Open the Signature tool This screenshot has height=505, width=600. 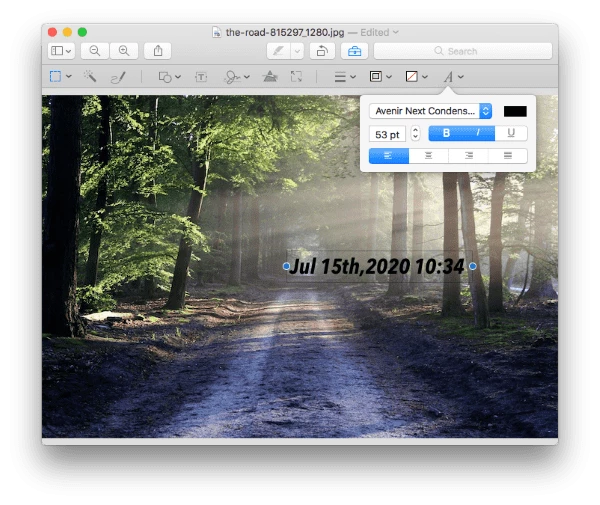click(x=232, y=77)
